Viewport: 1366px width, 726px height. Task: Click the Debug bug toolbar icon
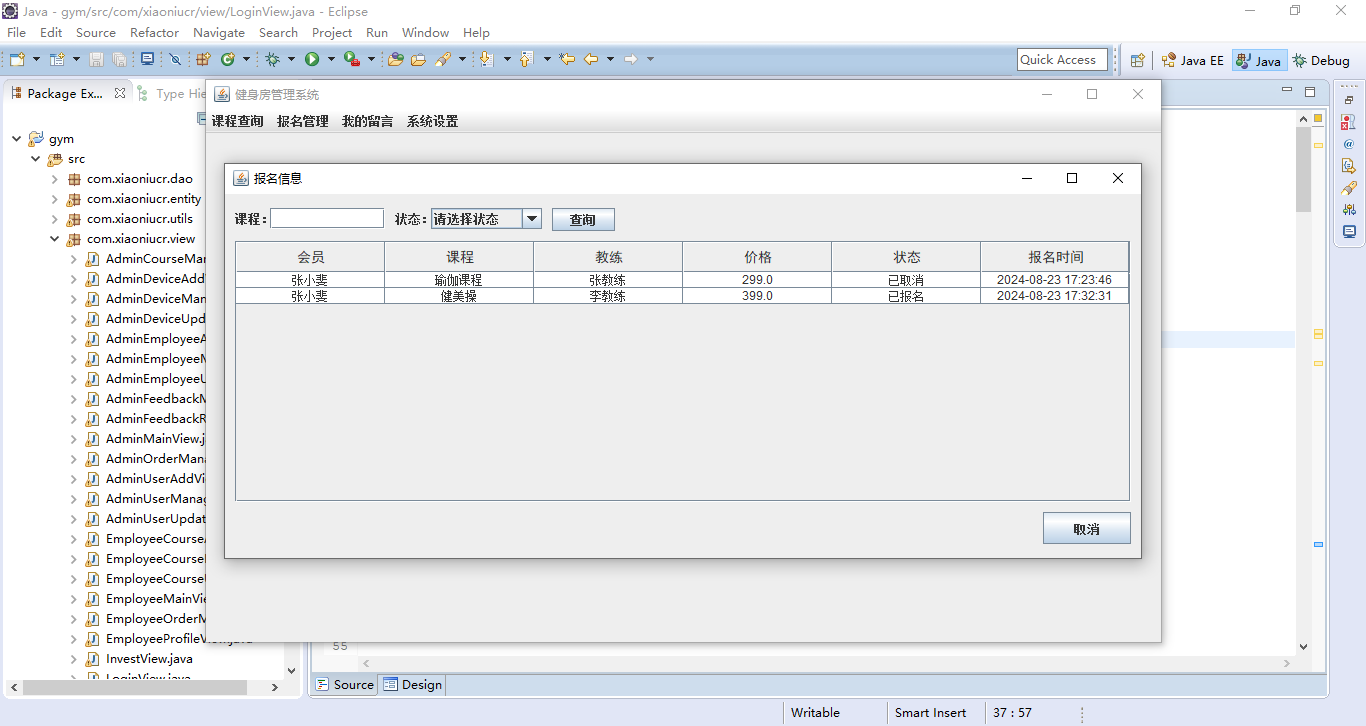coord(272,60)
